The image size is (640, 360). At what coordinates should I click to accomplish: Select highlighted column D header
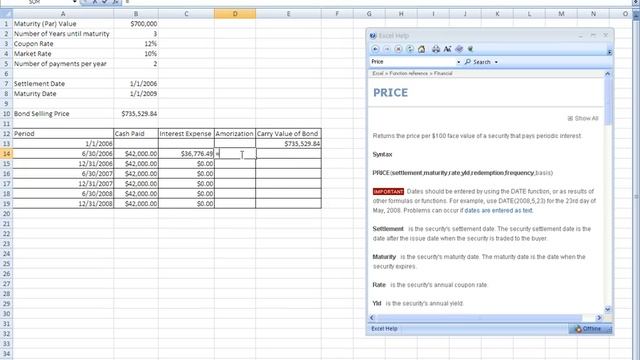[x=235, y=14]
